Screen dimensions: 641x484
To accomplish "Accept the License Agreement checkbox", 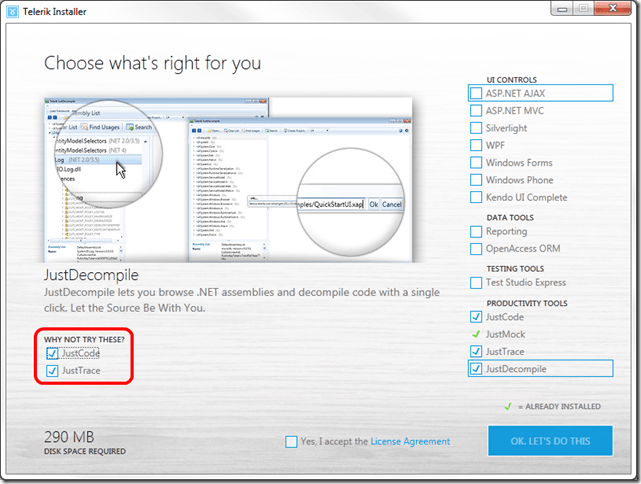I will [291, 441].
